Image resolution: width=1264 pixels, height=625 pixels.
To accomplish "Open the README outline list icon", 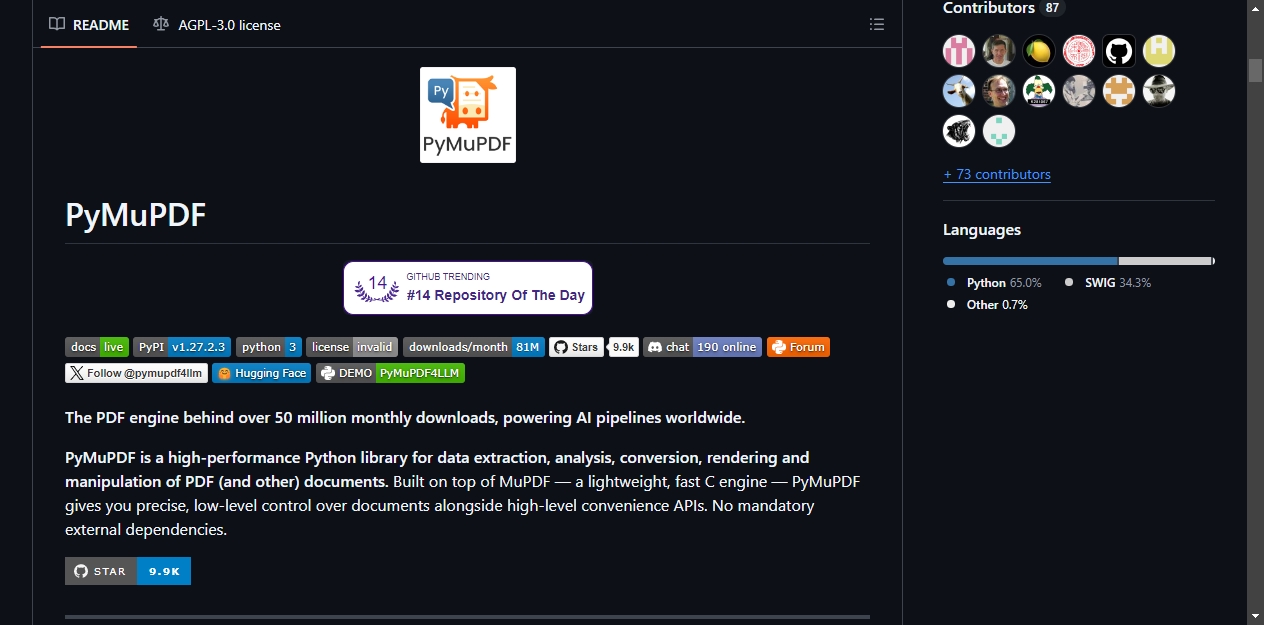I will point(877,24).
